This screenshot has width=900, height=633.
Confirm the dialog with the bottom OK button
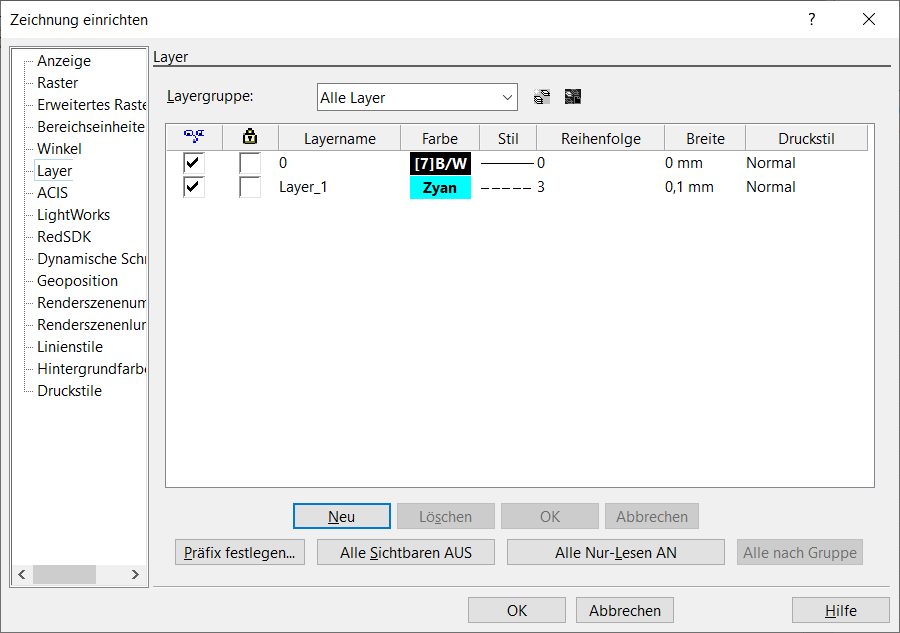tap(517, 611)
